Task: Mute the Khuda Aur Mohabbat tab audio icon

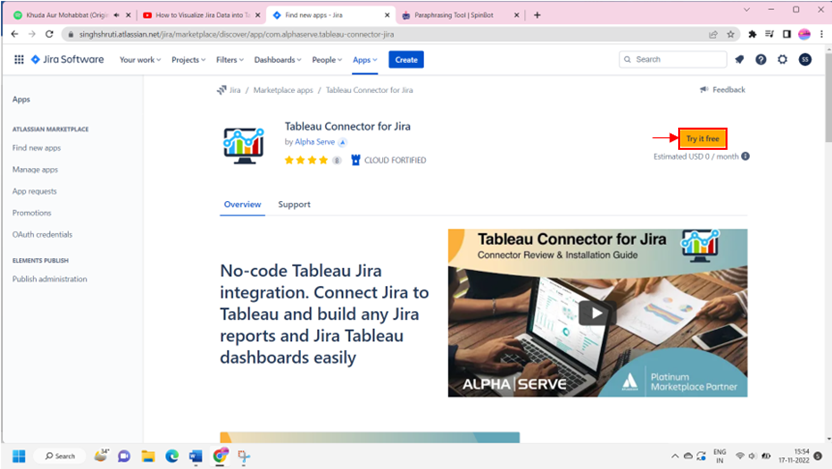Action: pos(117,15)
